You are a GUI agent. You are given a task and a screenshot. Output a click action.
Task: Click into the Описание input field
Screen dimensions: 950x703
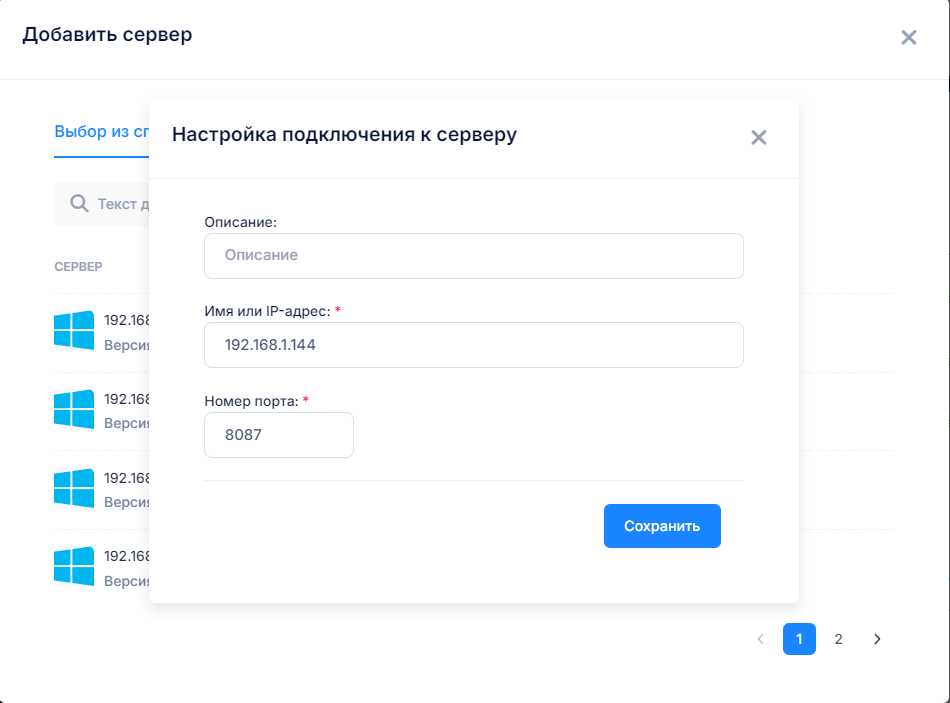pos(473,256)
